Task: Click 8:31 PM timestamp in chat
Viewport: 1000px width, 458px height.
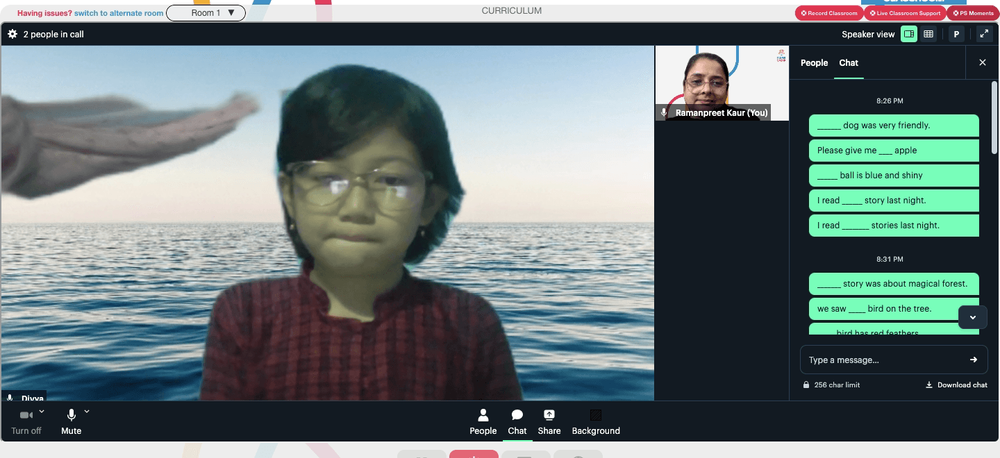Action: pos(890,260)
